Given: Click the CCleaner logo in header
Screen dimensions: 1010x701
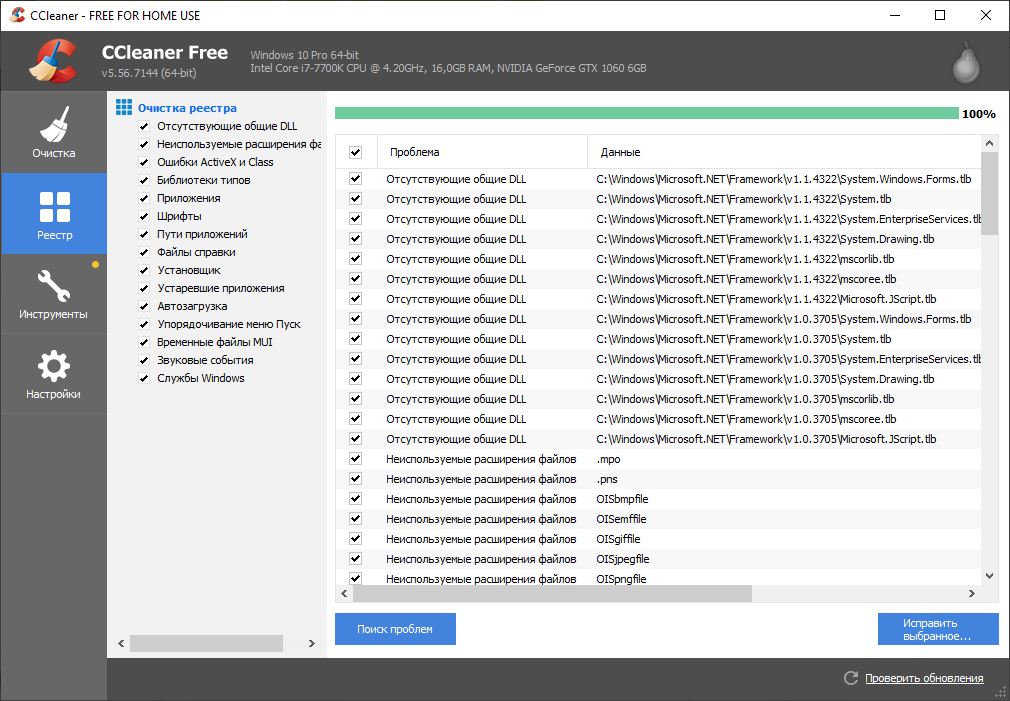Looking at the screenshot, I should tap(53, 62).
